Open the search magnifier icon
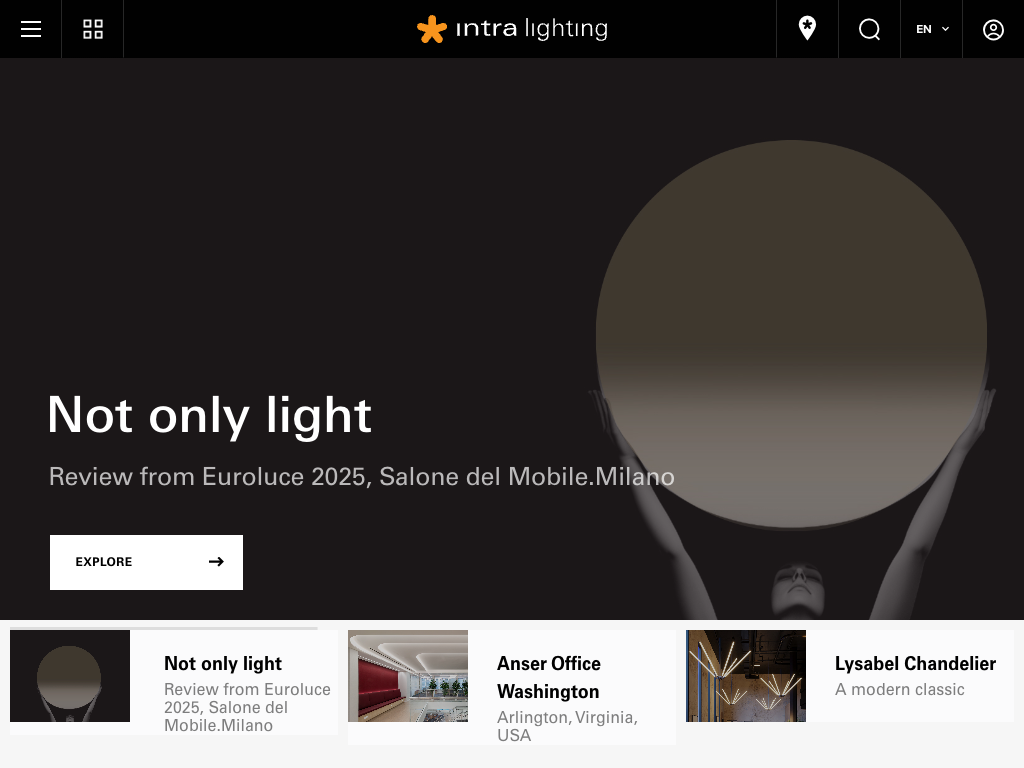Viewport: 1024px width, 768px height. [x=869, y=29]
